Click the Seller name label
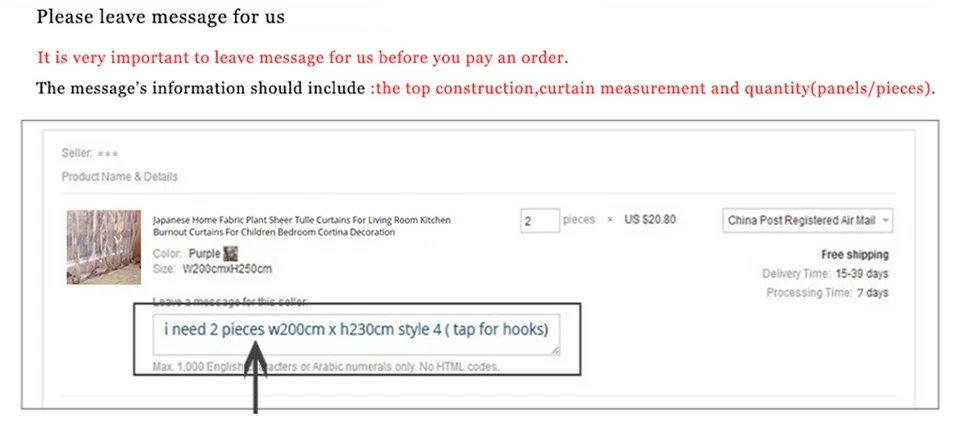The height and width of the screenshot is (421, 960). tap(90, 153)
